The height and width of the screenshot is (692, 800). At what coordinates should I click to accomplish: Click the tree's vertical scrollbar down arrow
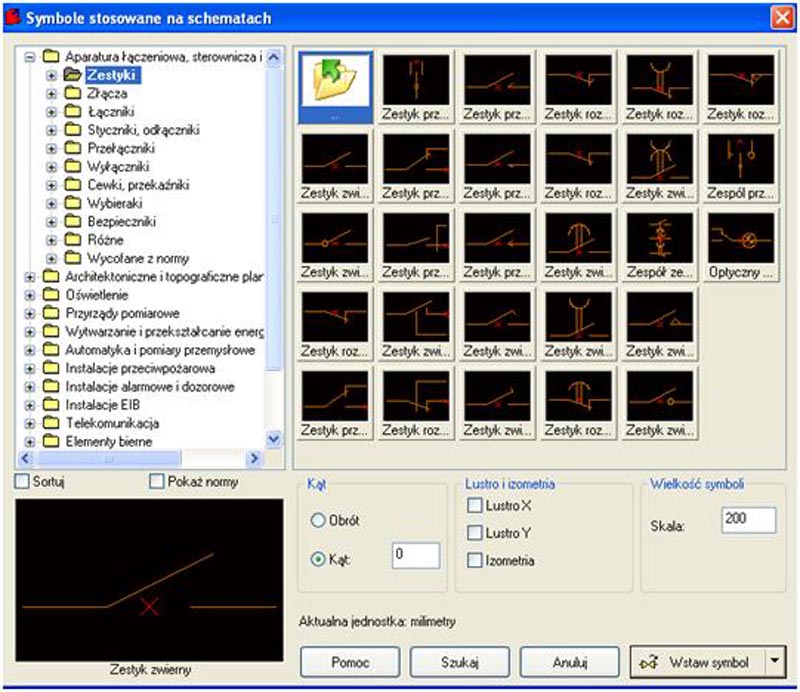[274, 439]
